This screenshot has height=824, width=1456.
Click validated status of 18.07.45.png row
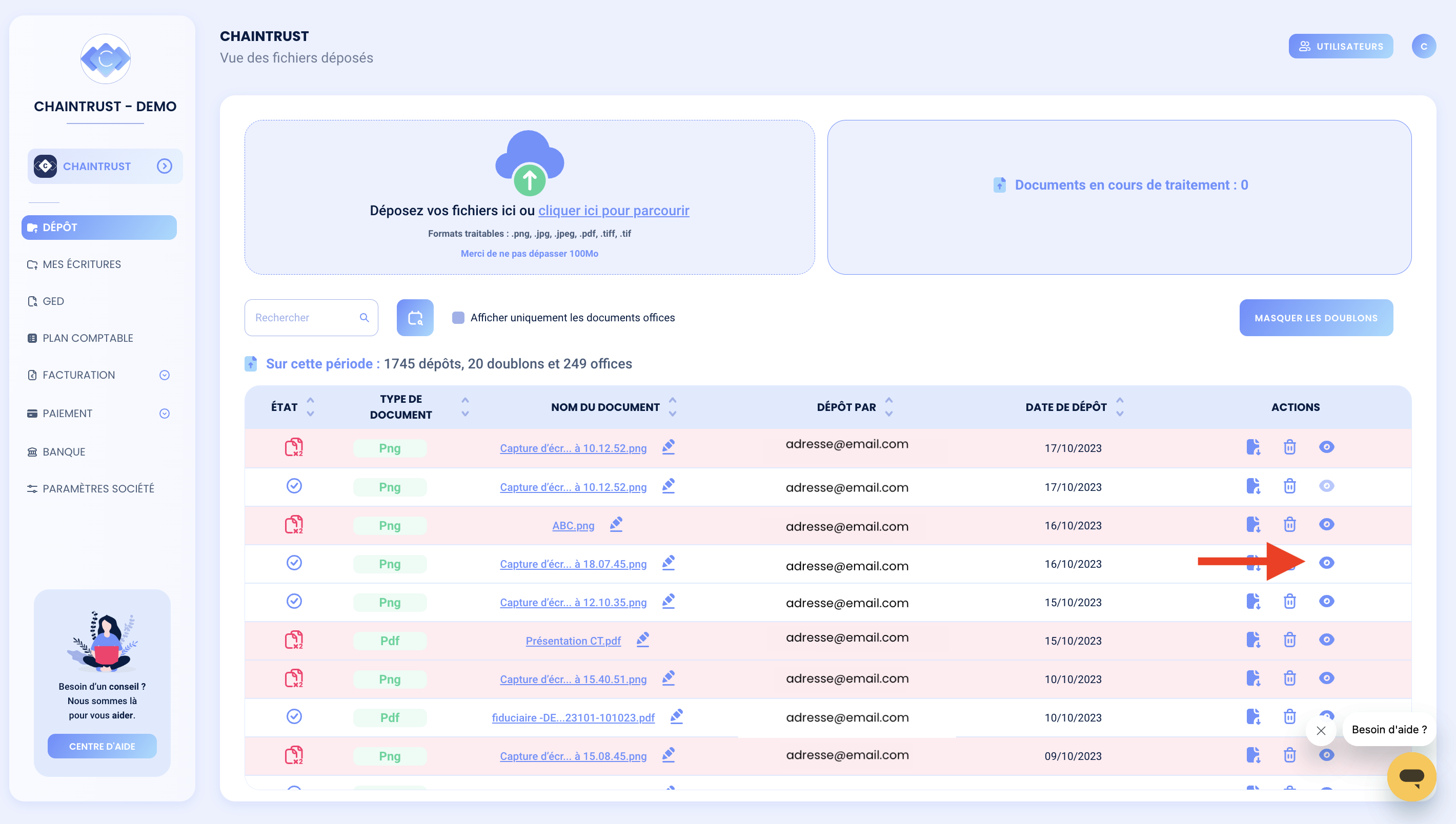[294, 563]
